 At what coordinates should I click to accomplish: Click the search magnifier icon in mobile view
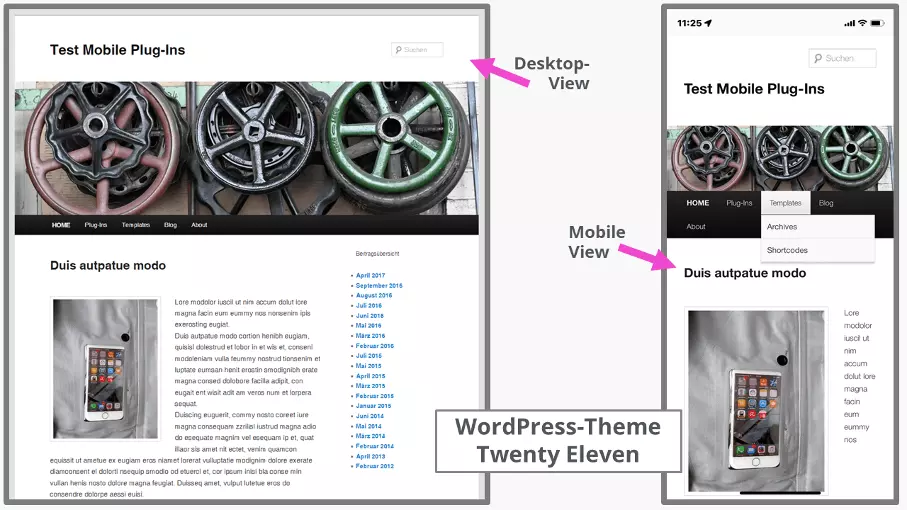coord(819,59)
